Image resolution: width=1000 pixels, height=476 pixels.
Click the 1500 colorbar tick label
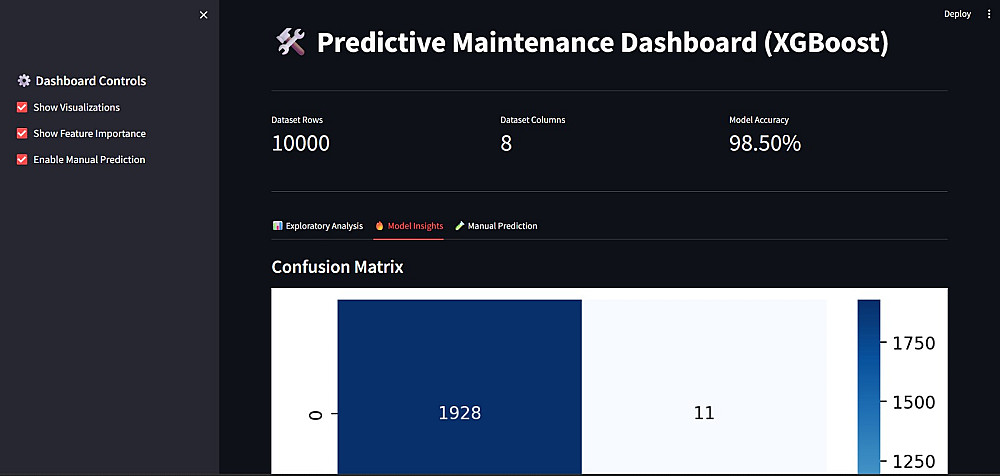(x=913, y=402)
